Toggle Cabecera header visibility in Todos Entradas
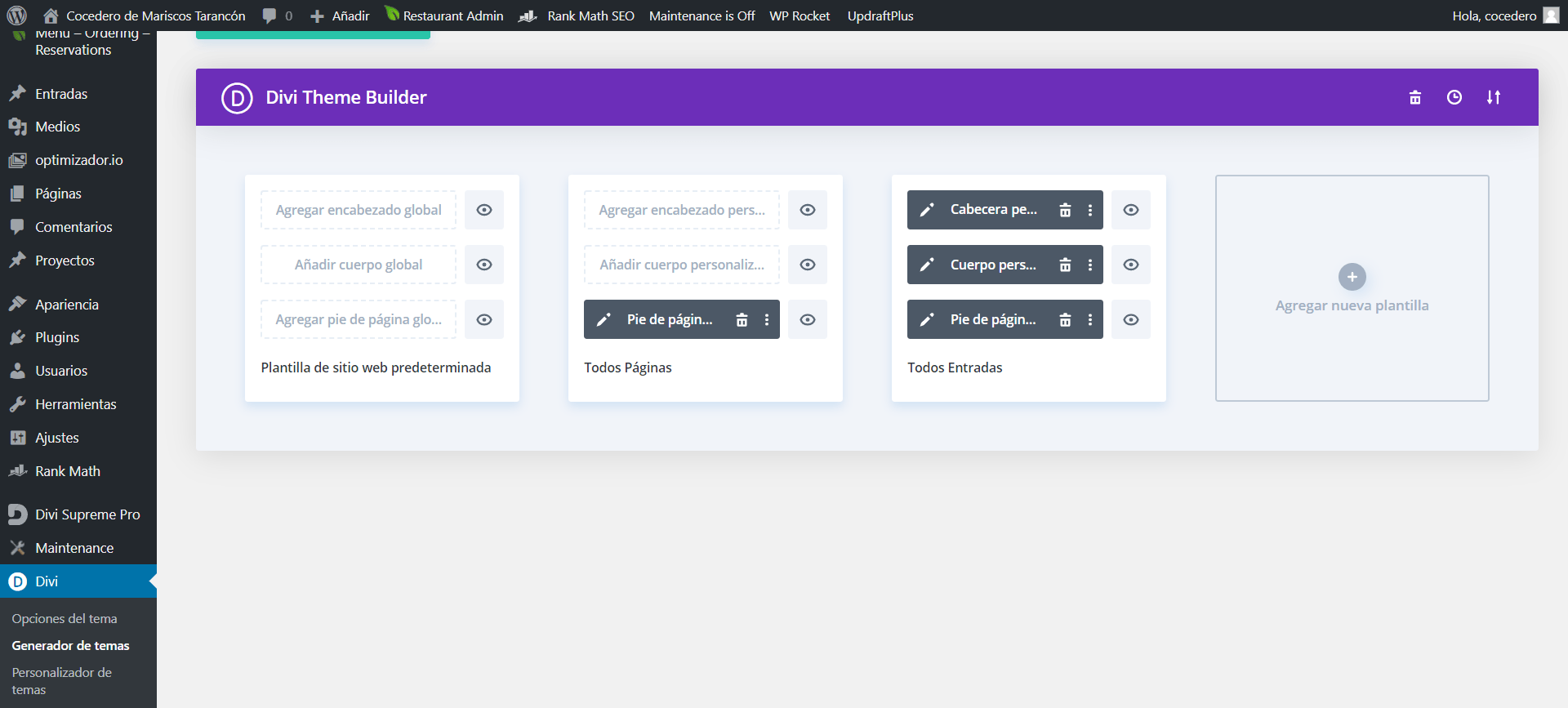Viewport: 1568px width, 708px height. 1131,210
